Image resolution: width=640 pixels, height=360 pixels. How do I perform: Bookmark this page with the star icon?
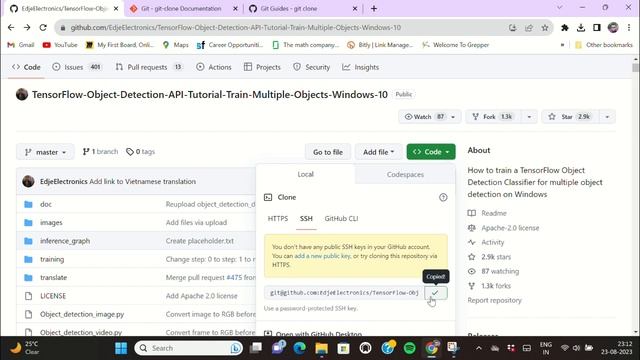tap(544, 28)
